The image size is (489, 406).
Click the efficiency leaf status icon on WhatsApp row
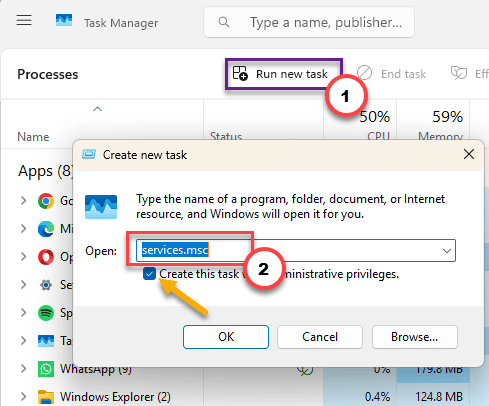tap(305, 371)
